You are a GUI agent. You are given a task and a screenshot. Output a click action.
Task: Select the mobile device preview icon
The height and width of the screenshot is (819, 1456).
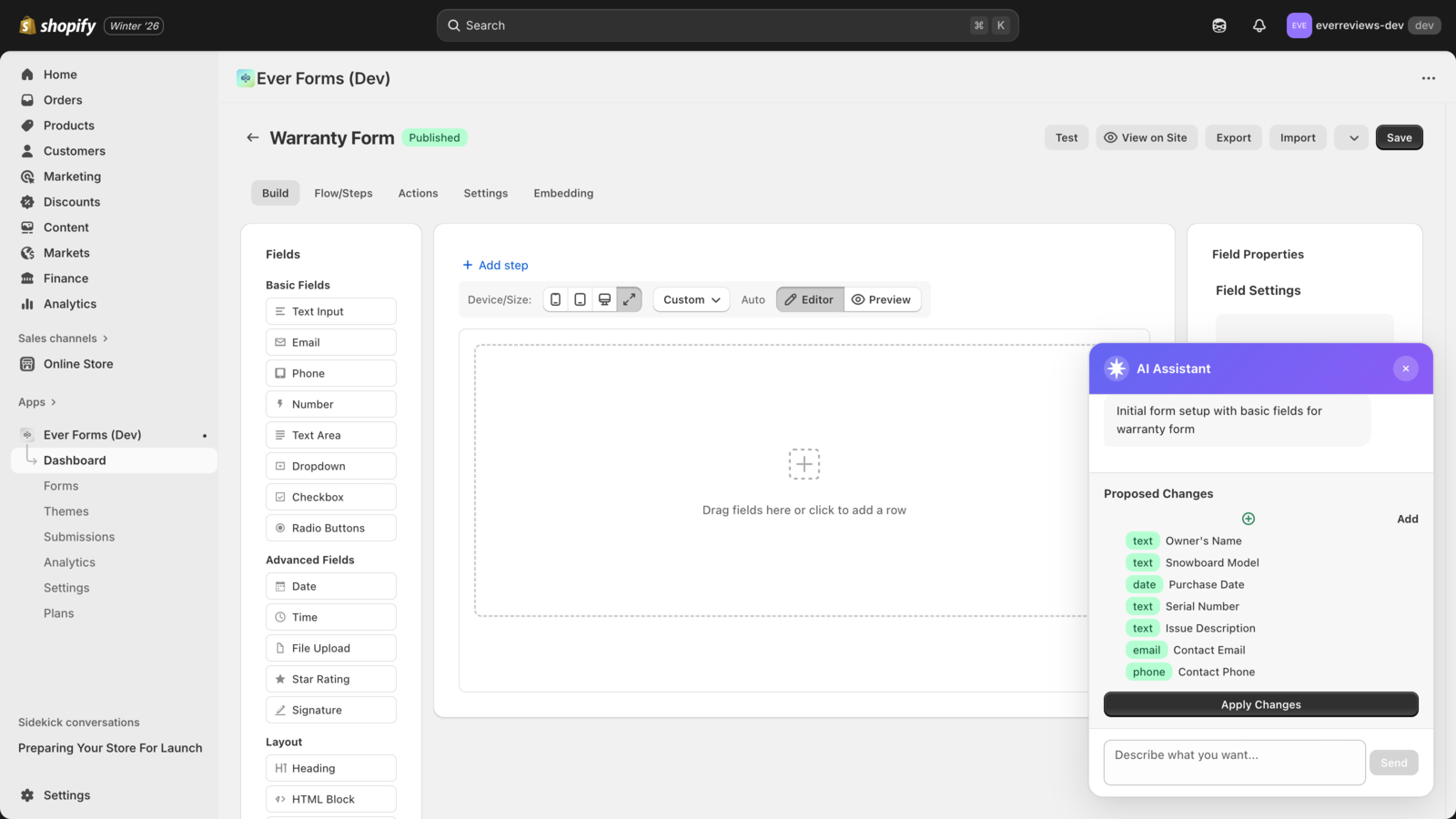coord(555,298)
